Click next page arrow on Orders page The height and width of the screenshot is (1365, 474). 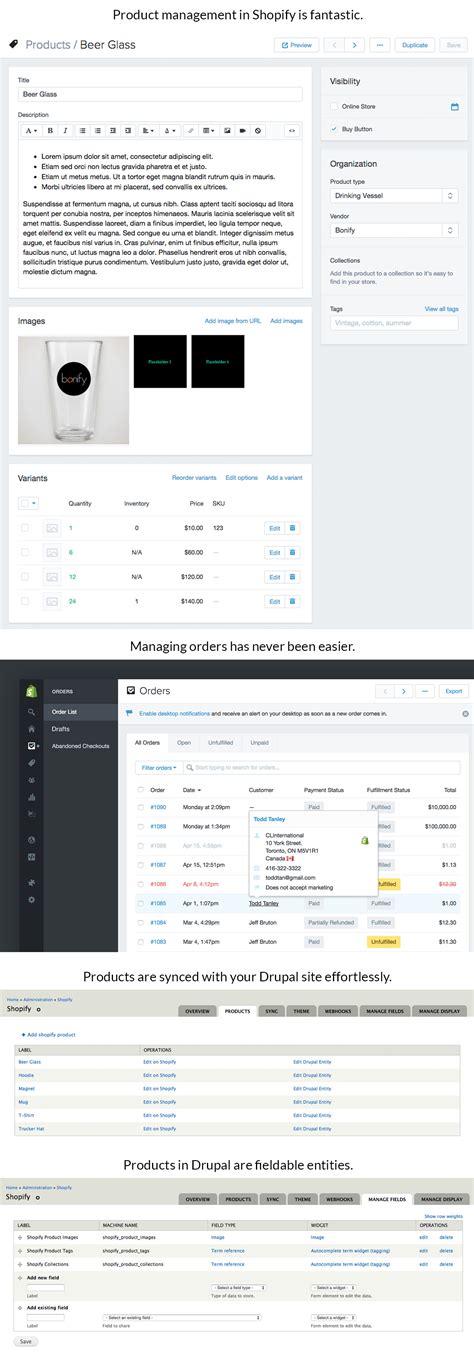[x=403, y=691]
